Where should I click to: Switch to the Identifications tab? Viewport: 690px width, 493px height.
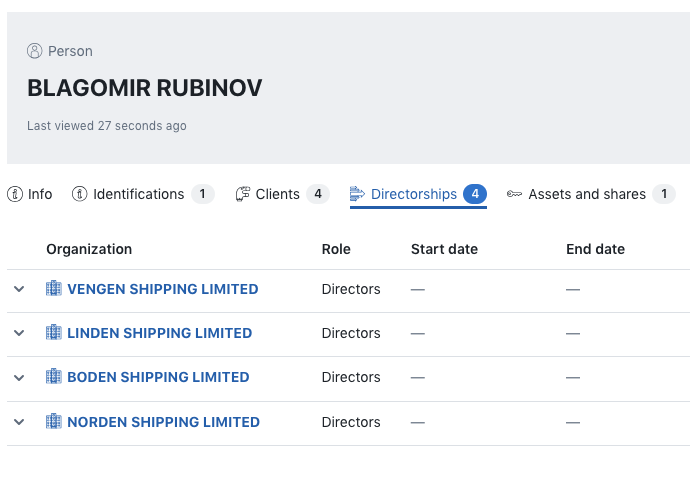[x=138, y=194]
